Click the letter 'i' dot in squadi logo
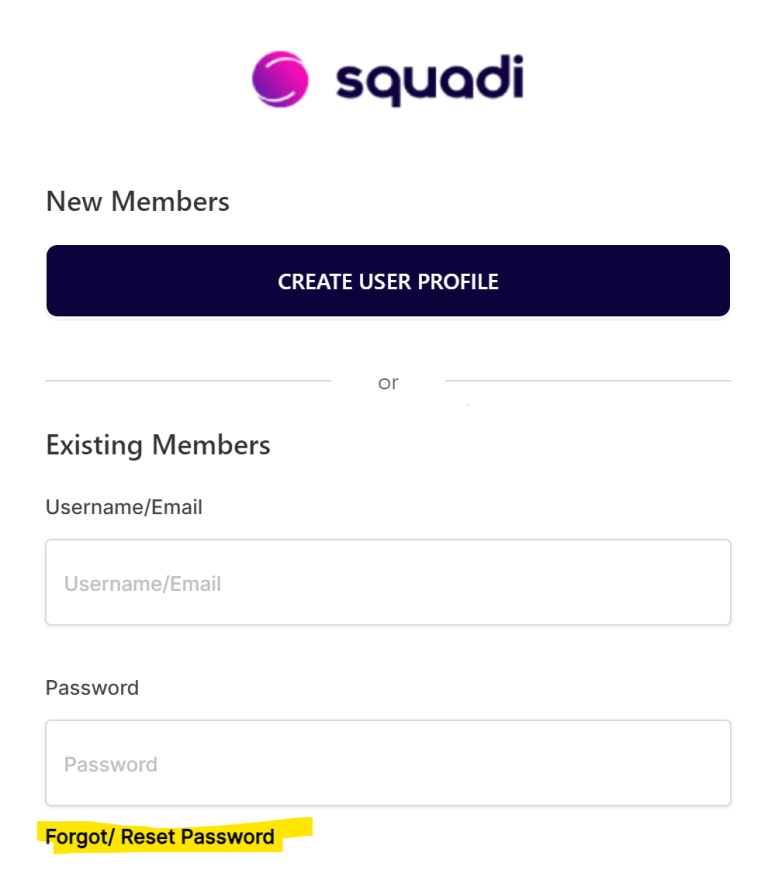 pos(516,60)
